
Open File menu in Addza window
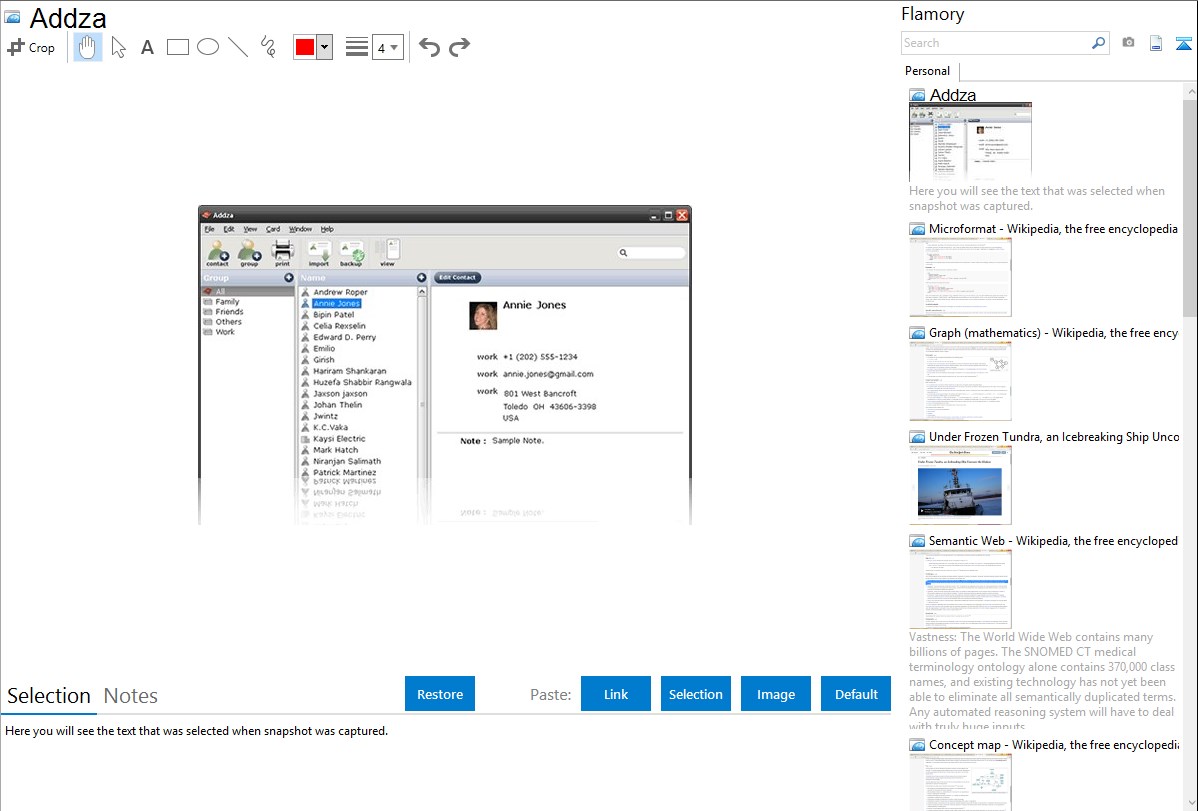click(209, 229)
